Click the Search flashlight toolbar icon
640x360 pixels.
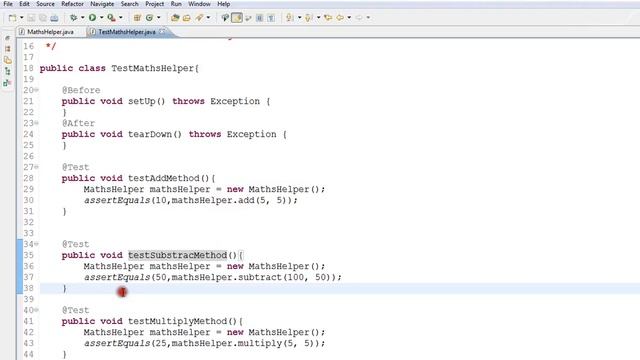tap(199, 18)
